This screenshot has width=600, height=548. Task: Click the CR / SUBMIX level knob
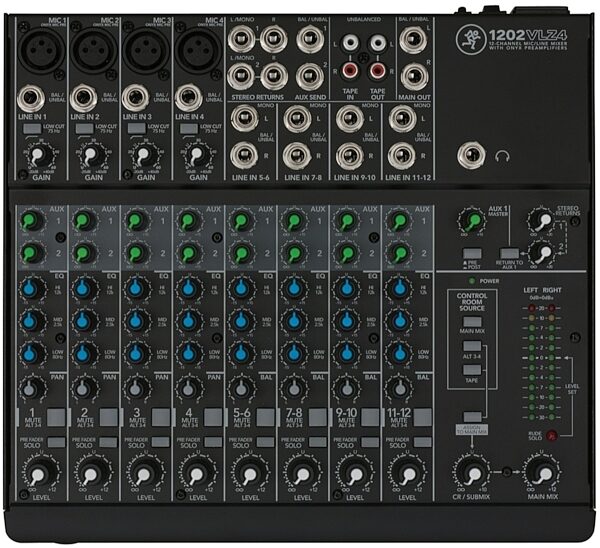coord(472,475)
